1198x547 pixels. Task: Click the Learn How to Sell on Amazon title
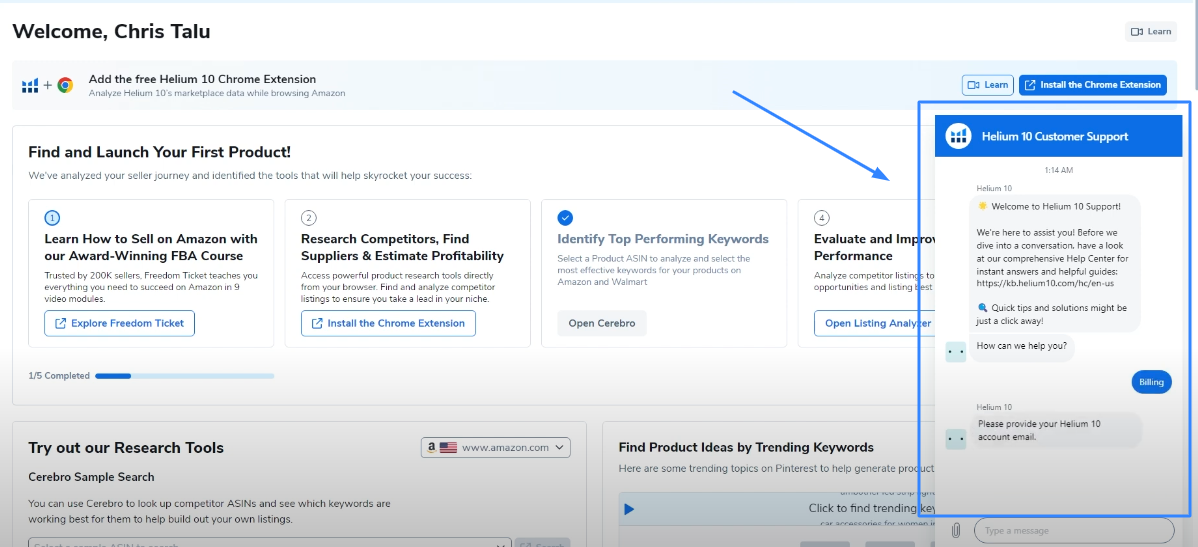pyautogui.click(x=151, y=247)
